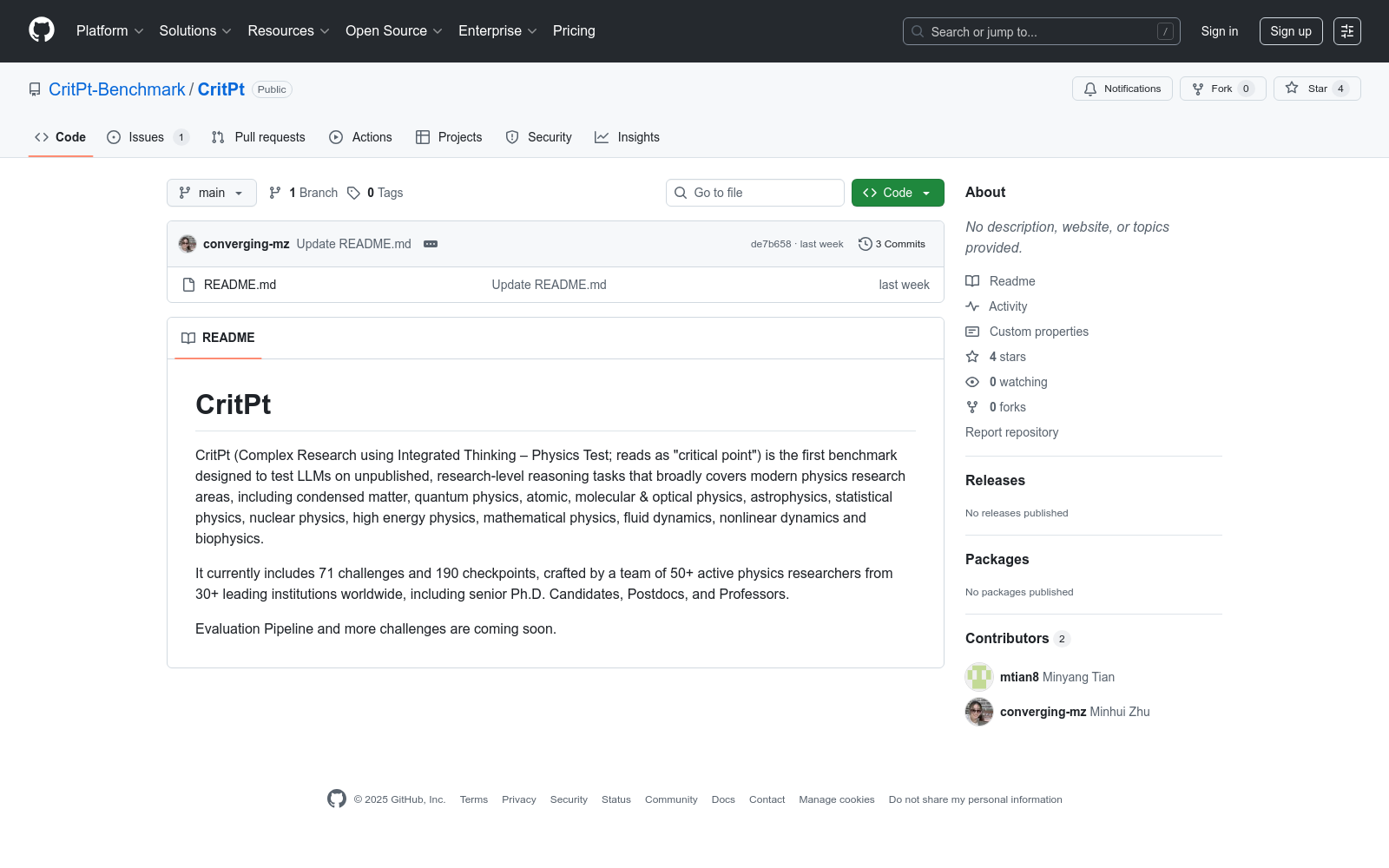Expand the Solutions menu
Screen dimensions: 1389x868
click(195, 31)
